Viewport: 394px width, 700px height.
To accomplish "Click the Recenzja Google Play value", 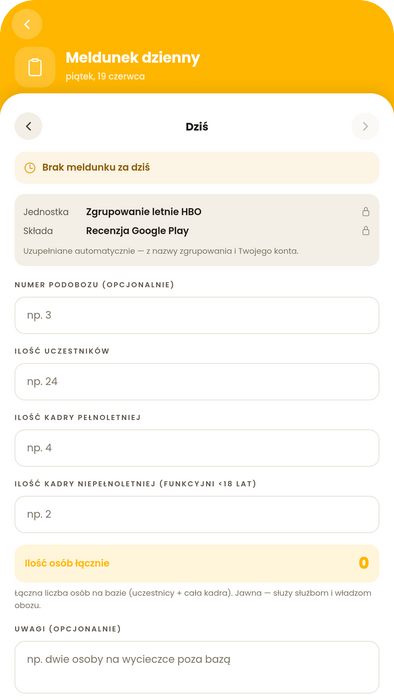I will click(137, 231).
